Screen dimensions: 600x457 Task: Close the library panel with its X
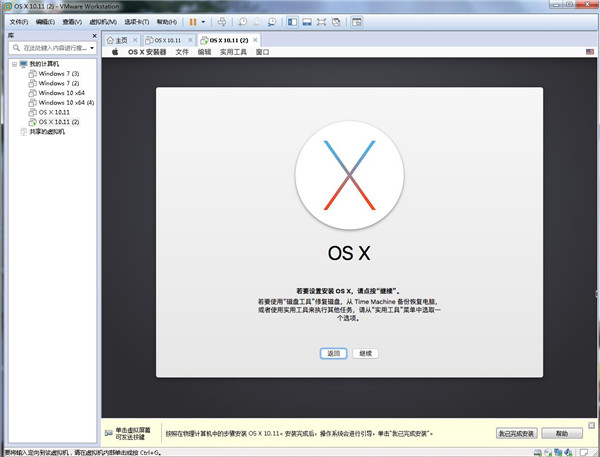95,36
